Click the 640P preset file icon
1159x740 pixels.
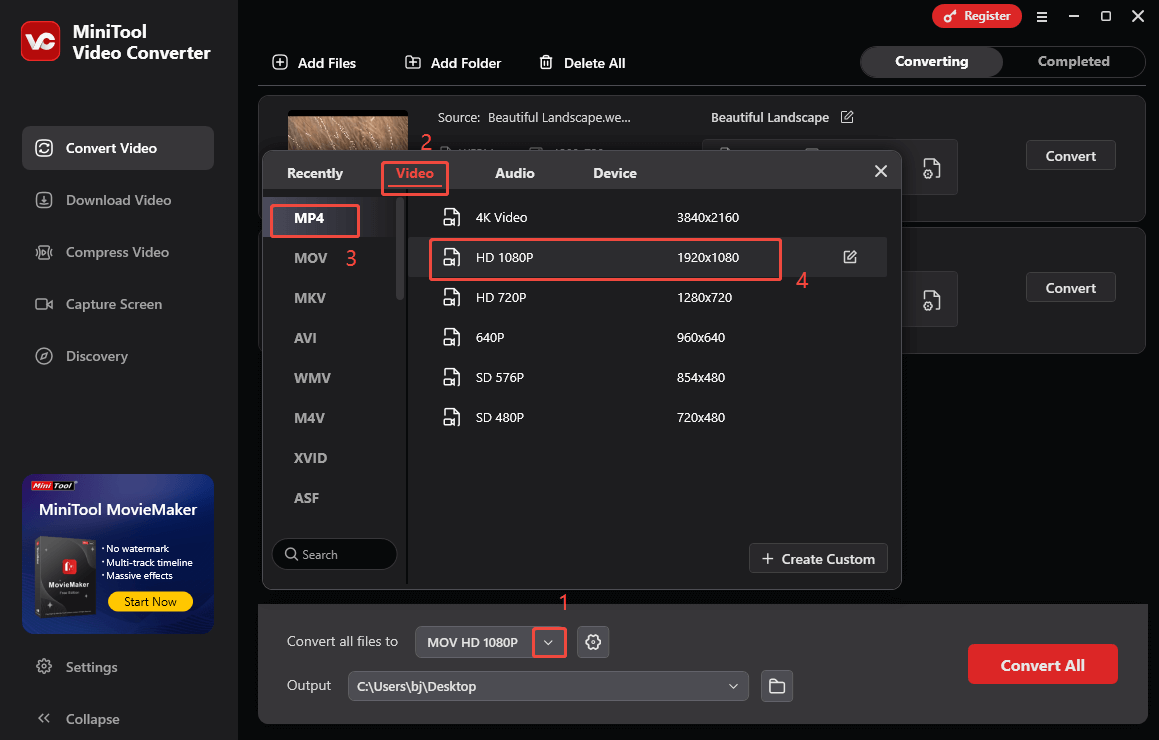451,337
